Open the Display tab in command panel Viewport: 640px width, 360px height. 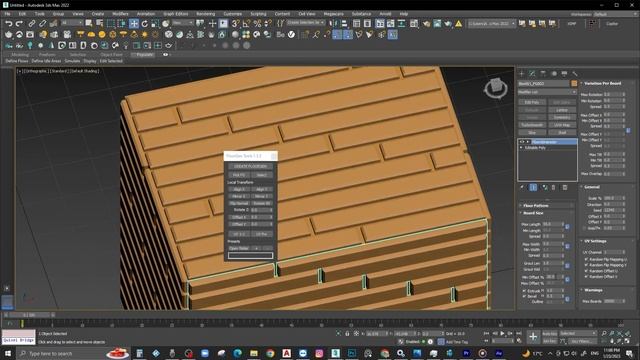tap(564, 73)
